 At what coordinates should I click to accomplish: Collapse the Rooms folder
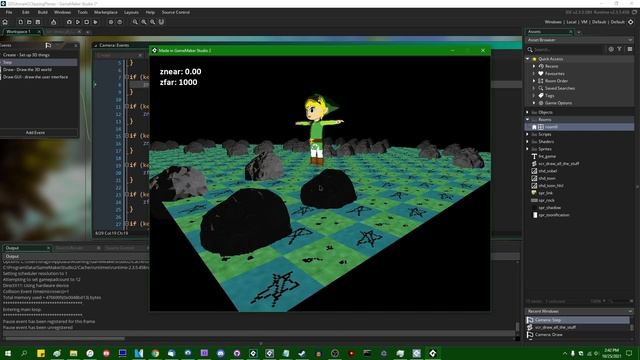[528, 120]
